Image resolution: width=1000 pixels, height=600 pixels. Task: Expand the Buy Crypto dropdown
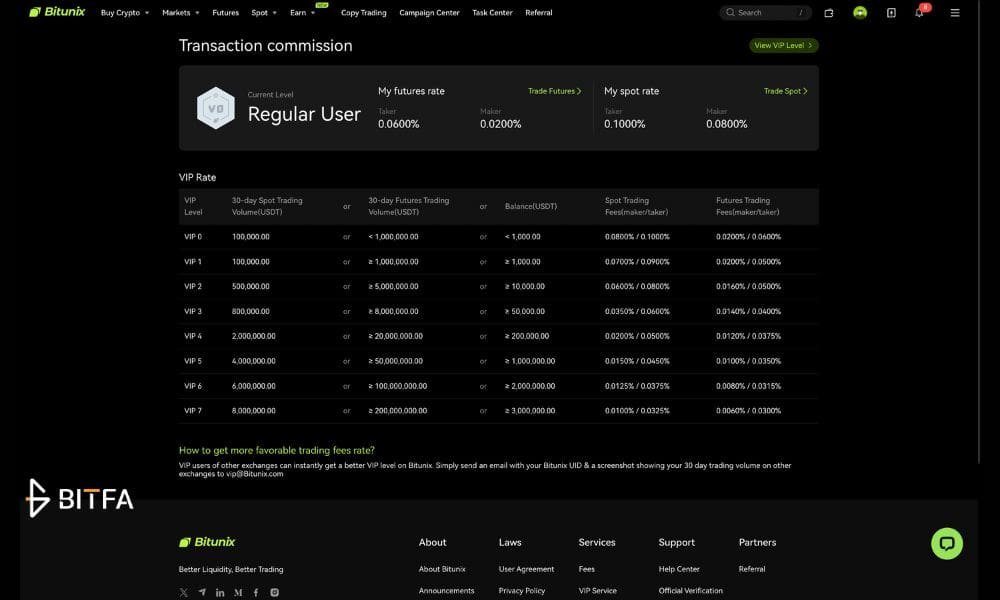tap(124, 13)
